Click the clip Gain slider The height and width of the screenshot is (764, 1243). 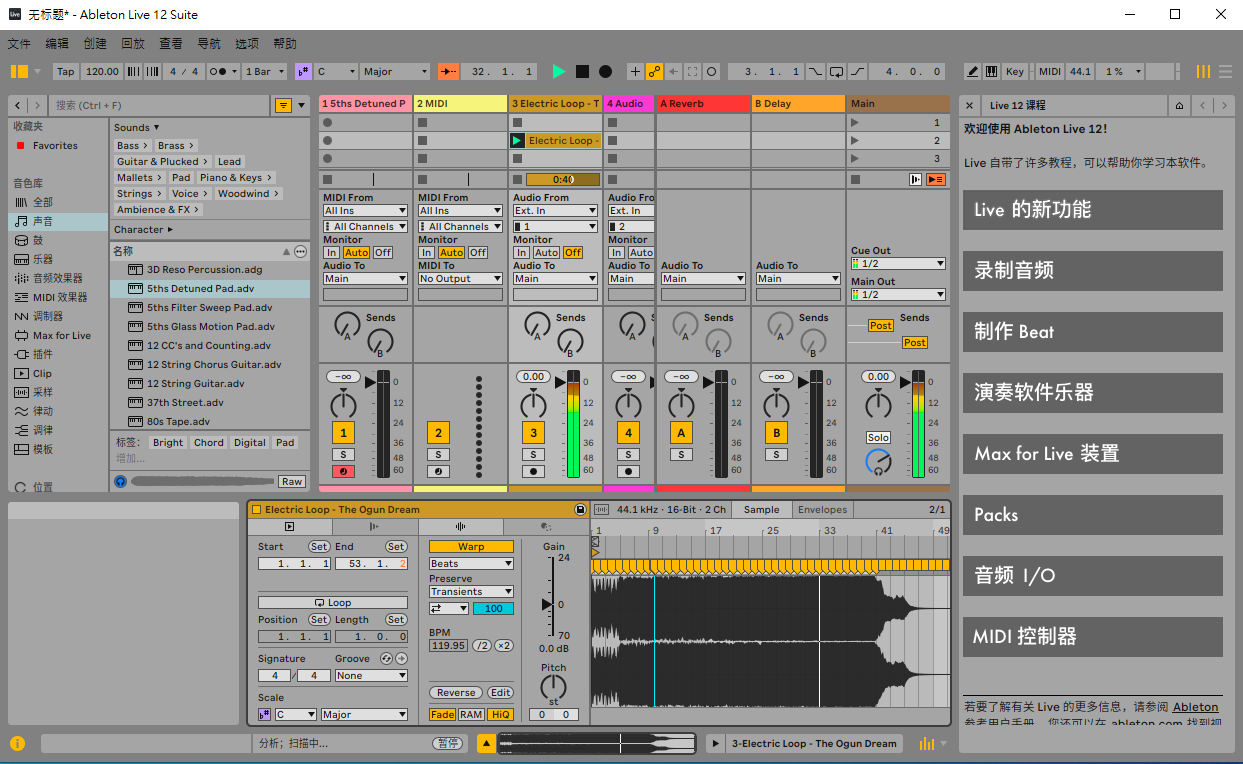point(548,604)
